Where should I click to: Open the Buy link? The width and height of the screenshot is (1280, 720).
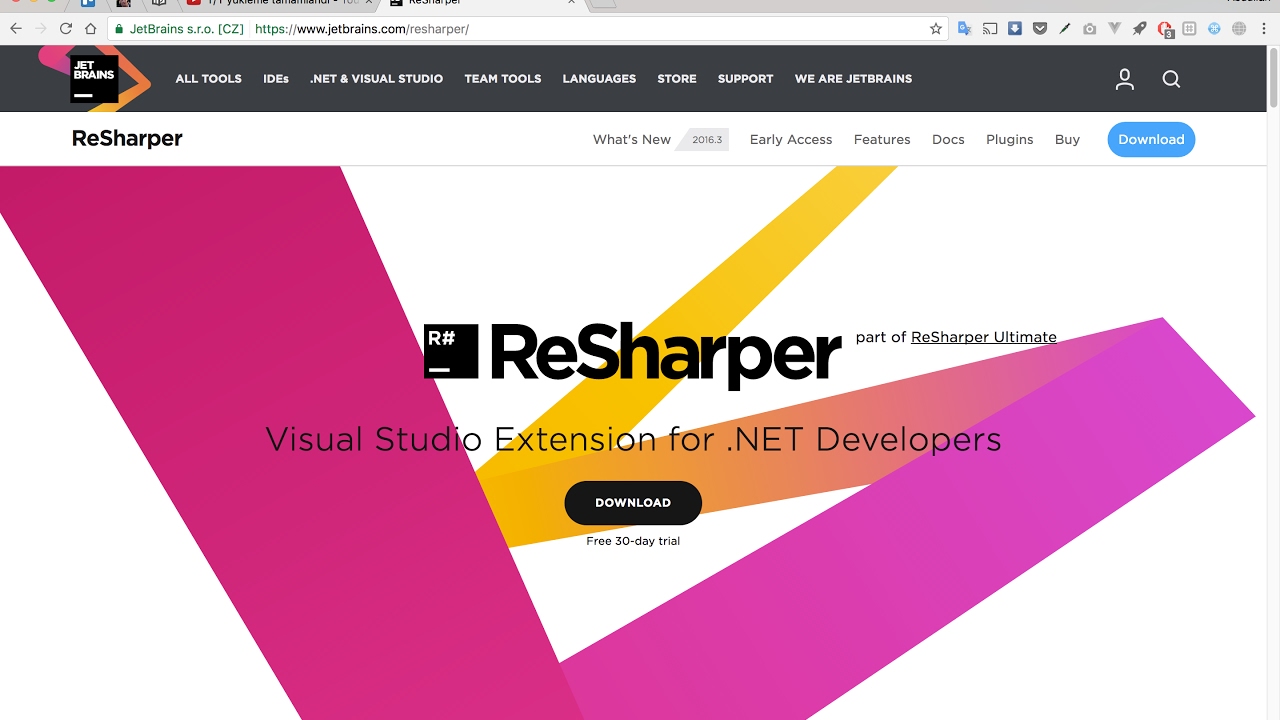1067,140
